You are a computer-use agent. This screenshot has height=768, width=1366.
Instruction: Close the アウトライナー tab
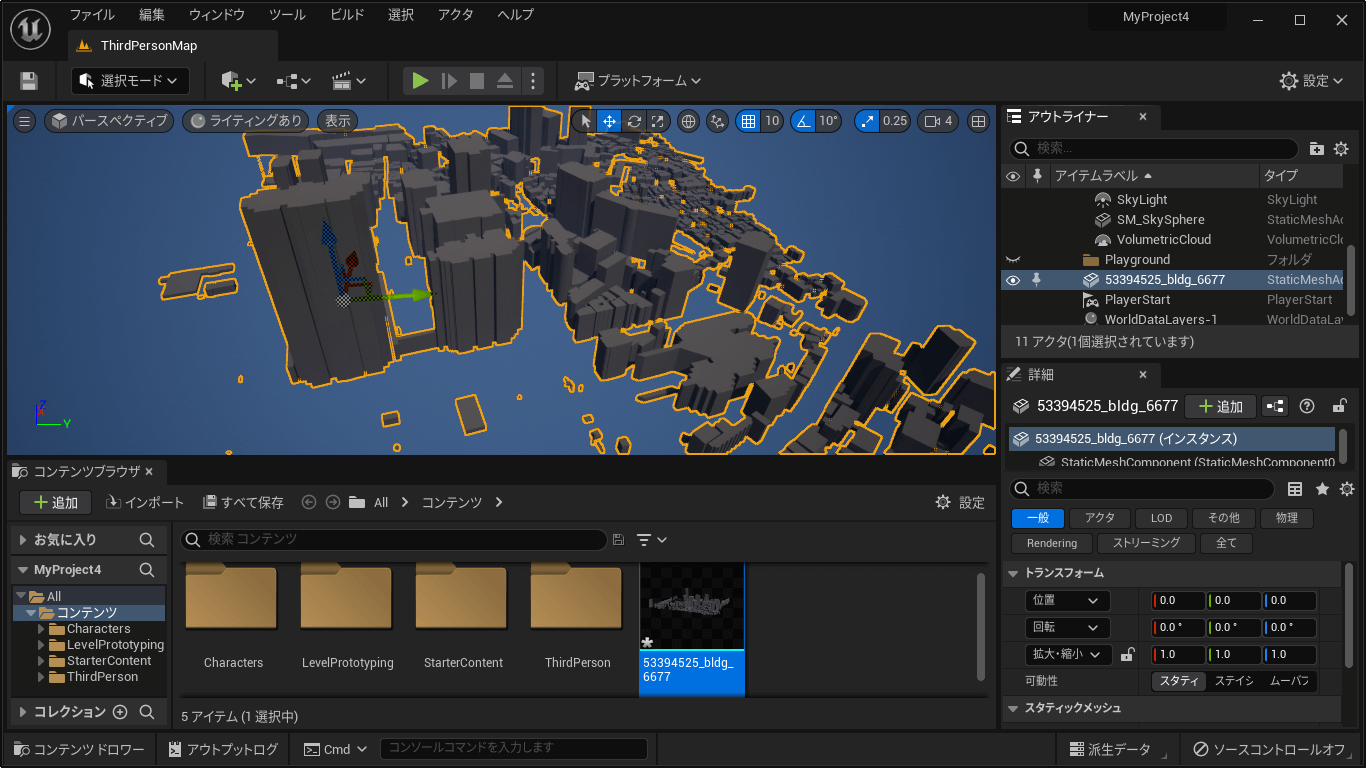1143,116
